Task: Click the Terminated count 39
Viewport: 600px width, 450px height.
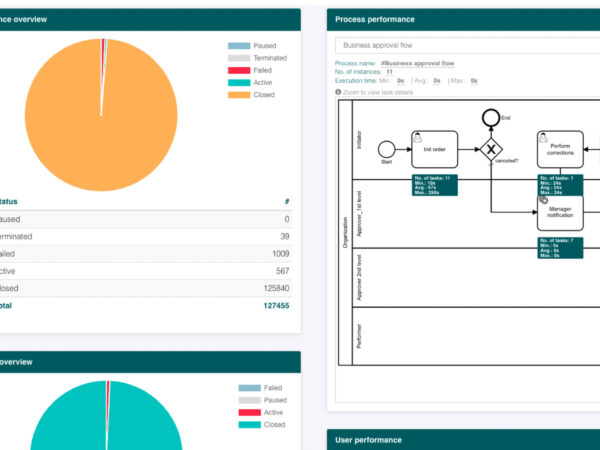Action: tap(285, 236)
